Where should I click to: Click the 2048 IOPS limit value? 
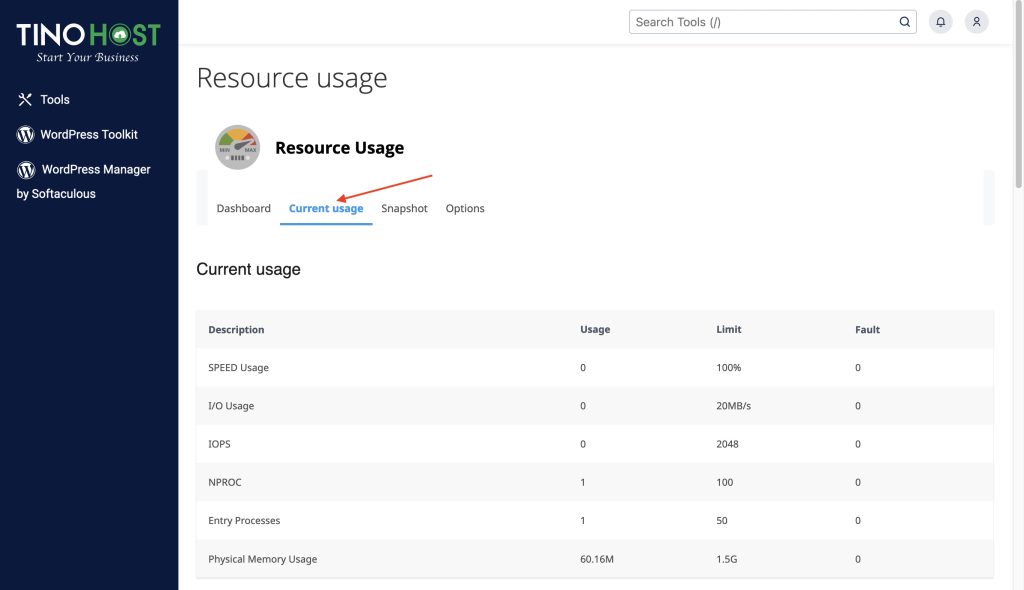click(x=728, y=444)
